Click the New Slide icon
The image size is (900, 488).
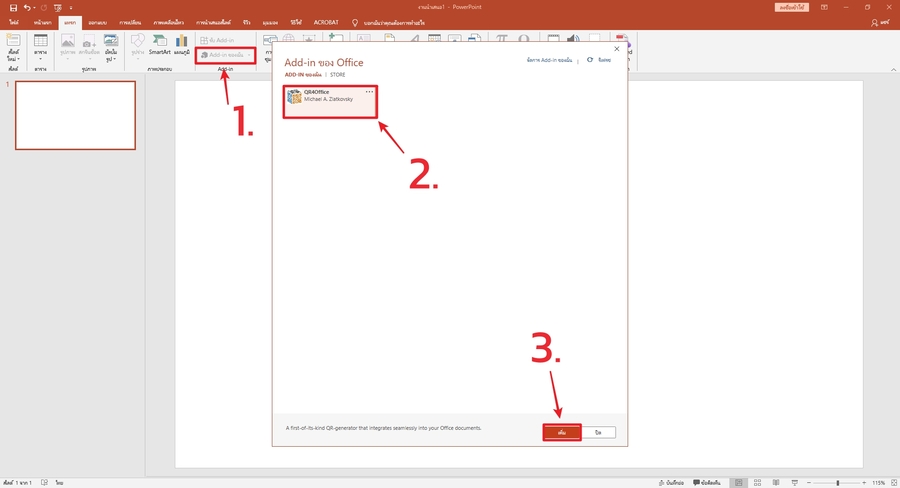tap(13, 41)
